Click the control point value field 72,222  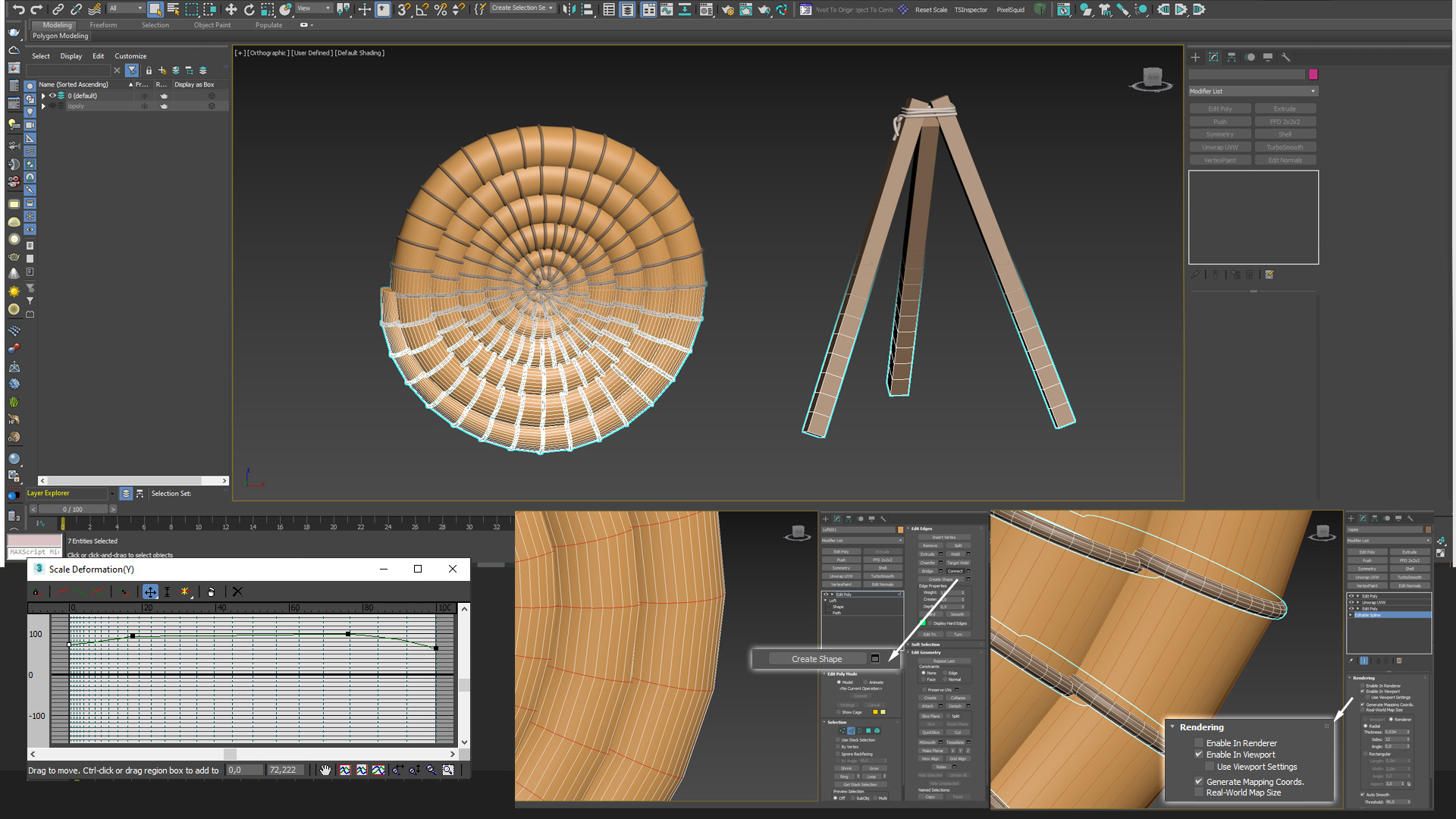click(x=284, y=770)
